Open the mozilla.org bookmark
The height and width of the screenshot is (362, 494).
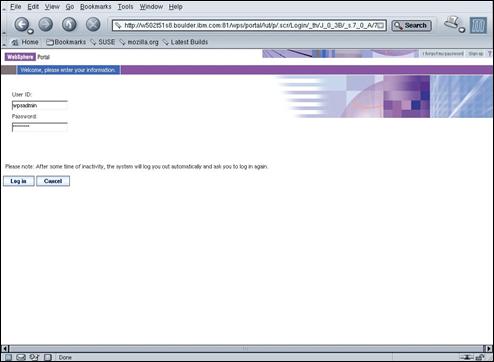point(139,42)
